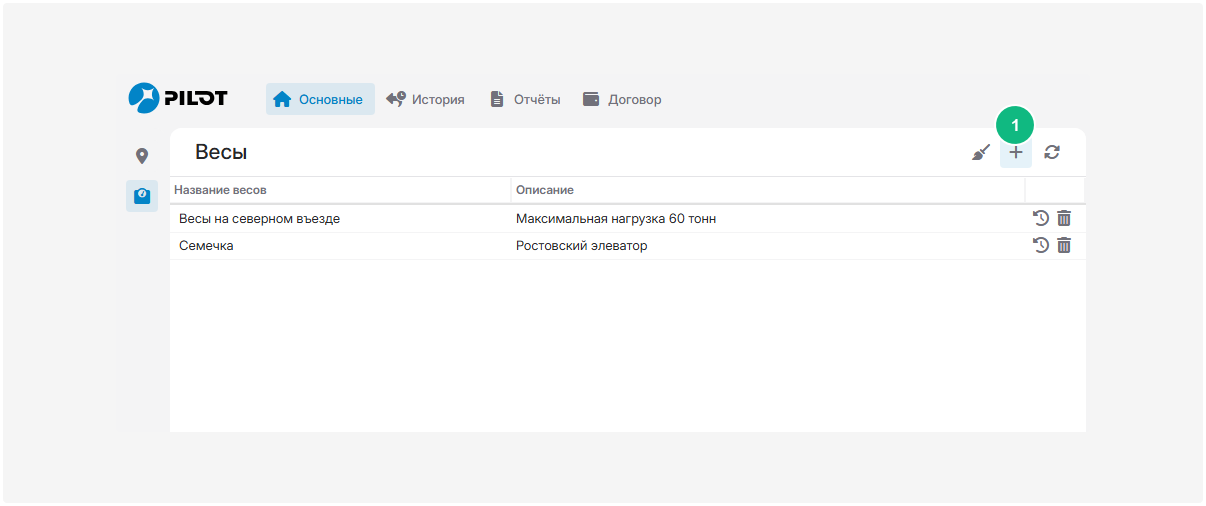Click Максимальная нагрузка 60 тонн cell
This screenshot has height=506, width=1206.
pos(615,218)
